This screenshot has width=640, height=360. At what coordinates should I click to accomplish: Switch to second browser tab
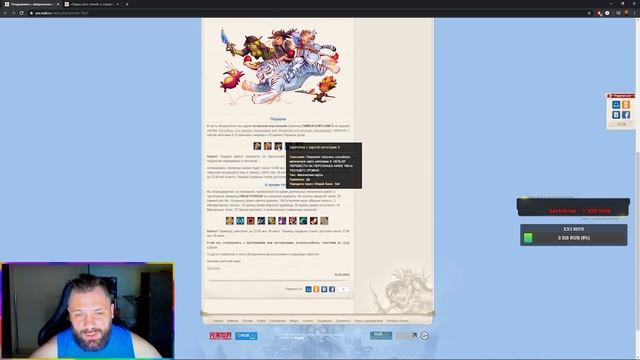coord(91,4)
